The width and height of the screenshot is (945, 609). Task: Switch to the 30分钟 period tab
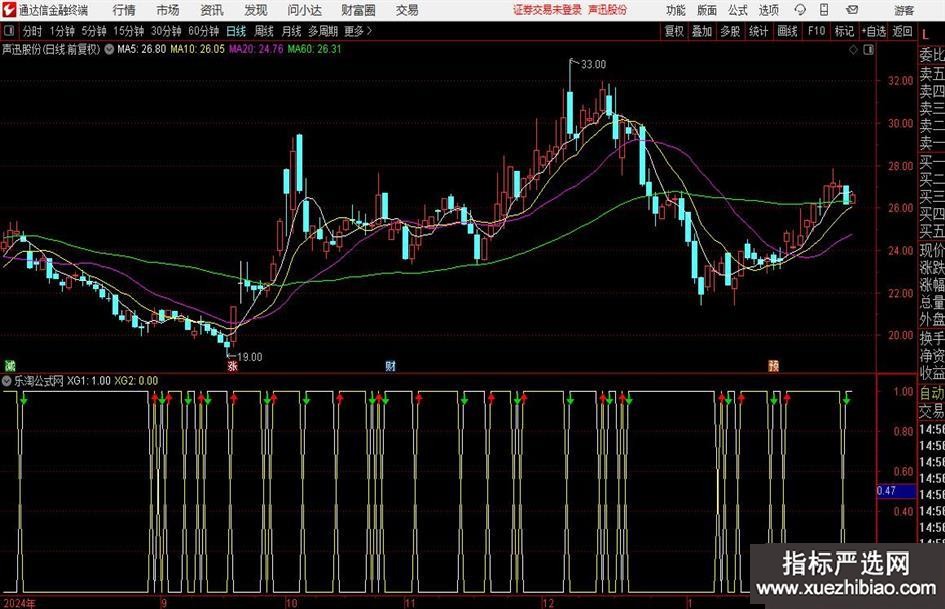pos(166,31)
